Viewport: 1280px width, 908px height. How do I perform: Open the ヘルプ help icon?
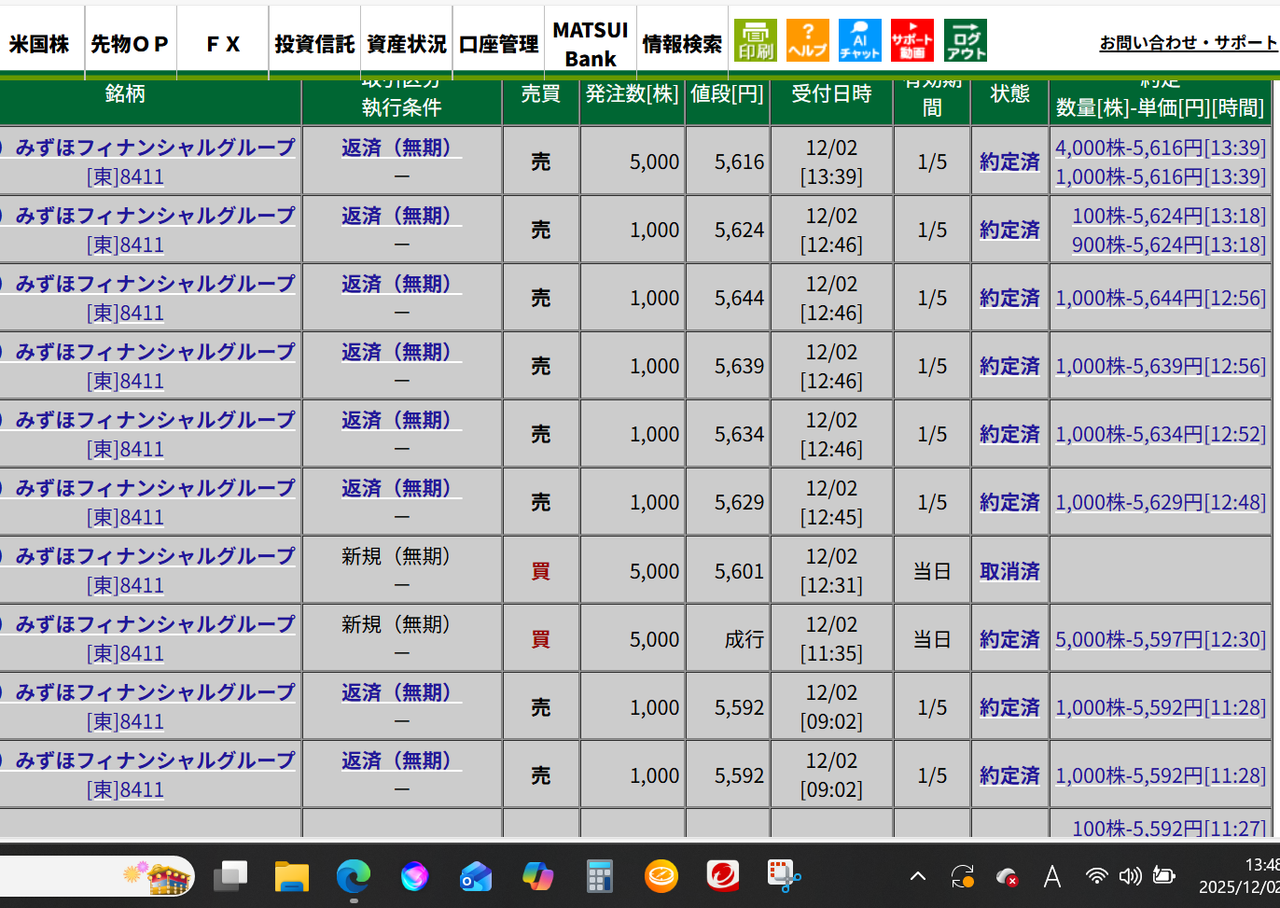(807, 40)
